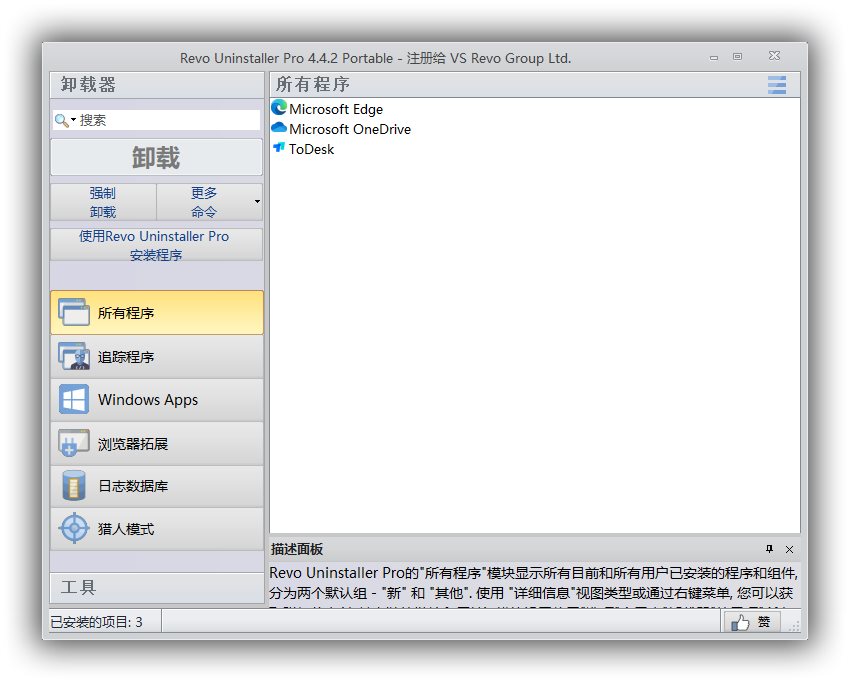
Task: Switch to 追踪程序 tab
Action: pos(157,356)
